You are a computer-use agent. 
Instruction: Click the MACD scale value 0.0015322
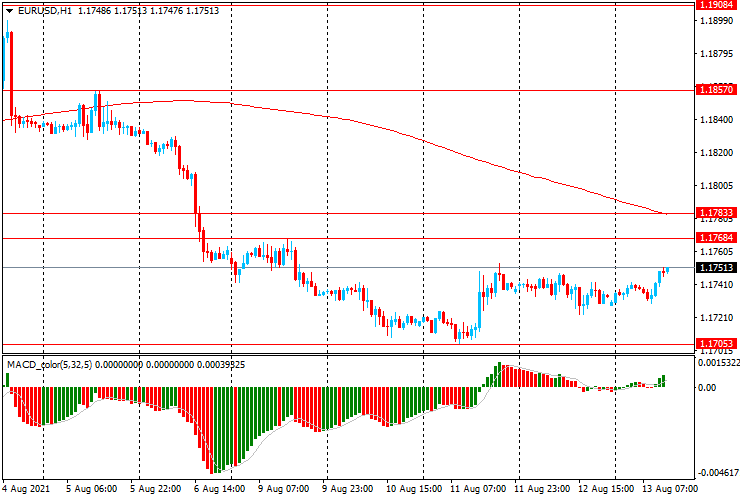(x=718, y=363)
